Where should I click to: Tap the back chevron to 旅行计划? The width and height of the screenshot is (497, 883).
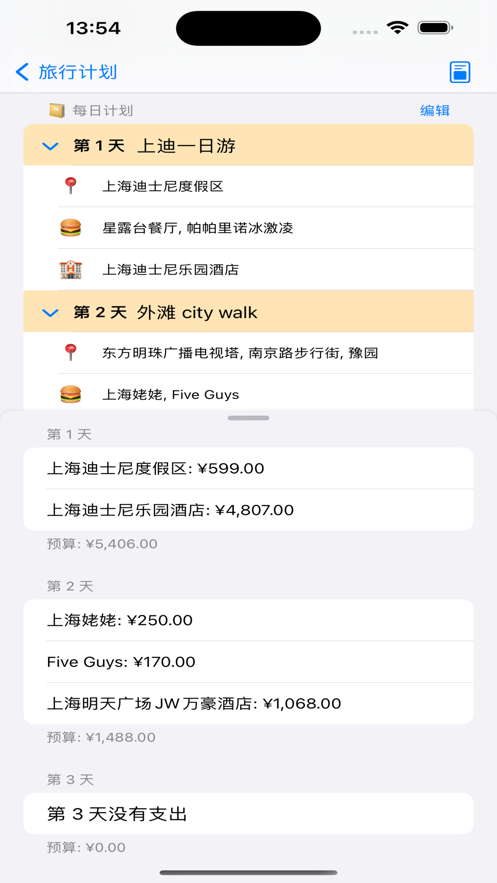pos(22,72)
